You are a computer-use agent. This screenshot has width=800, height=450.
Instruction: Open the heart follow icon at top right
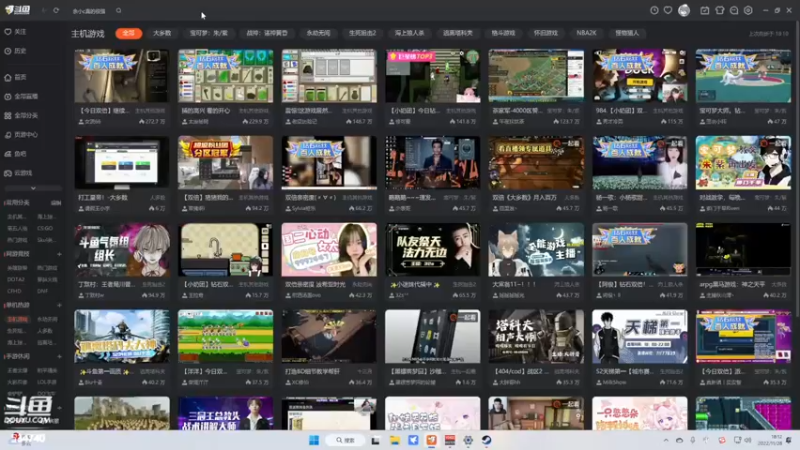point(668,10)
